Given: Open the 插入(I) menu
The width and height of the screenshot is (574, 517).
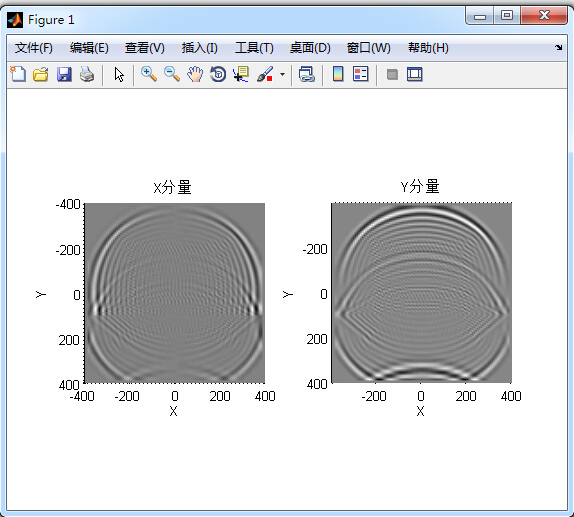Looking at the screenshot, I should click(x=200, y=48).
